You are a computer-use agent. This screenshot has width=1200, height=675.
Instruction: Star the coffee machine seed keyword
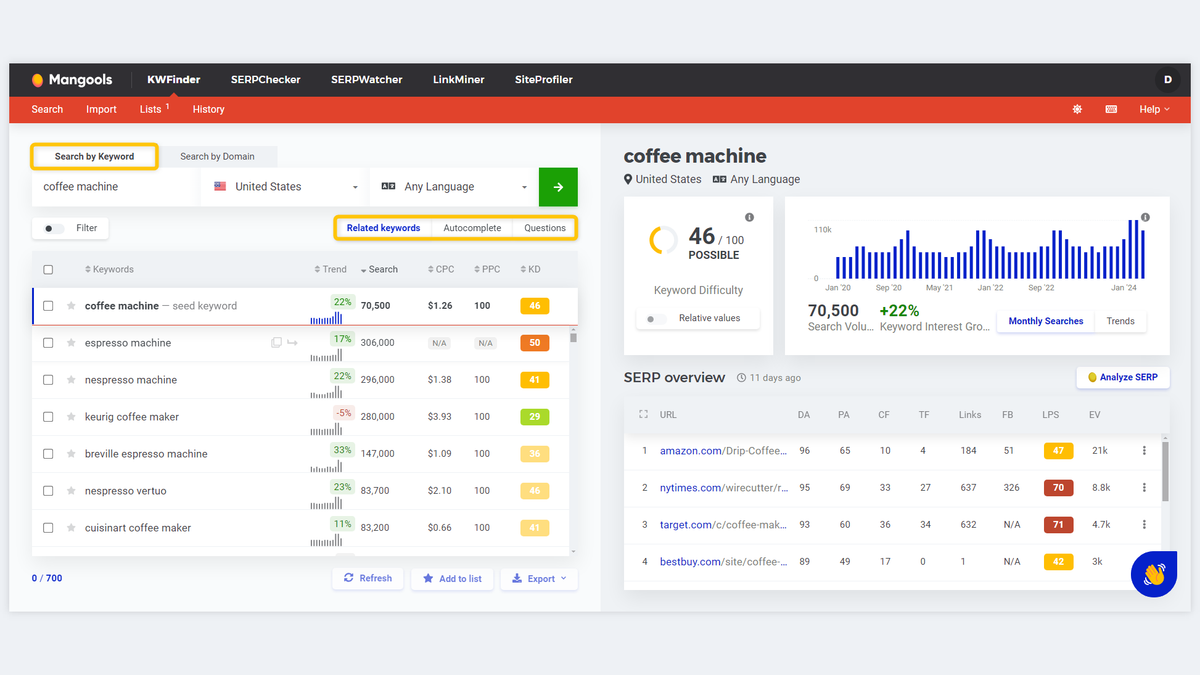(x=71, y=306)
